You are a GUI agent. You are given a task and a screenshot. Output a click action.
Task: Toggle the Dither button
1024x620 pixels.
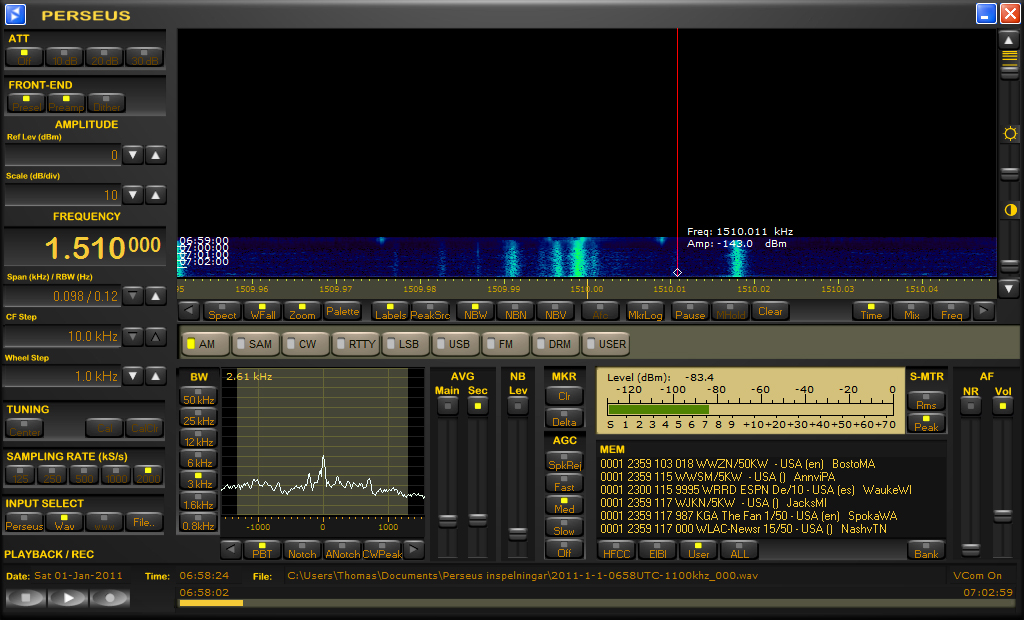coord(106,103)
